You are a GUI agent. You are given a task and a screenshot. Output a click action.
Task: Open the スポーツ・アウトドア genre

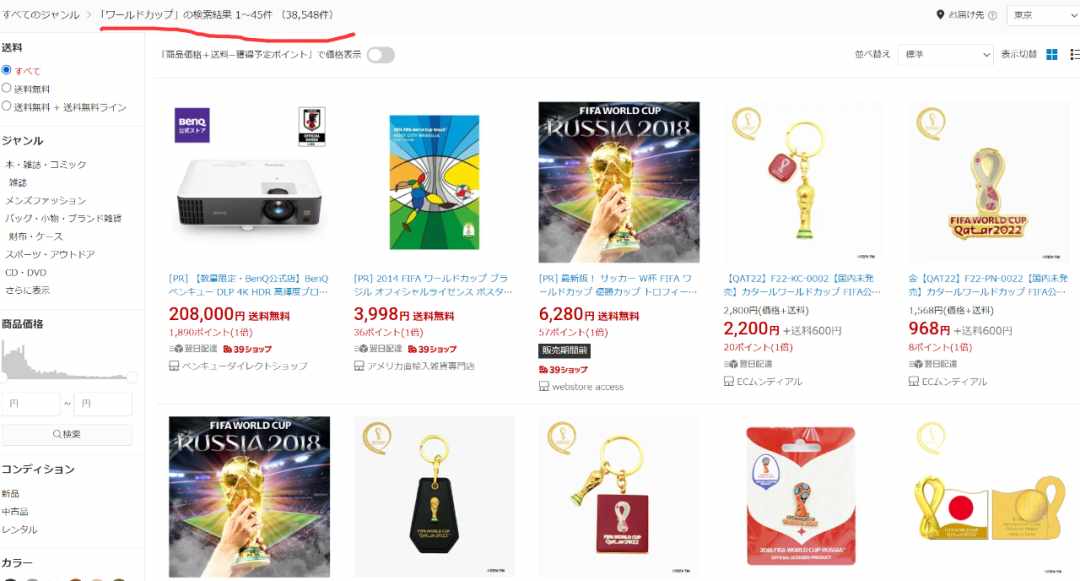50,254
